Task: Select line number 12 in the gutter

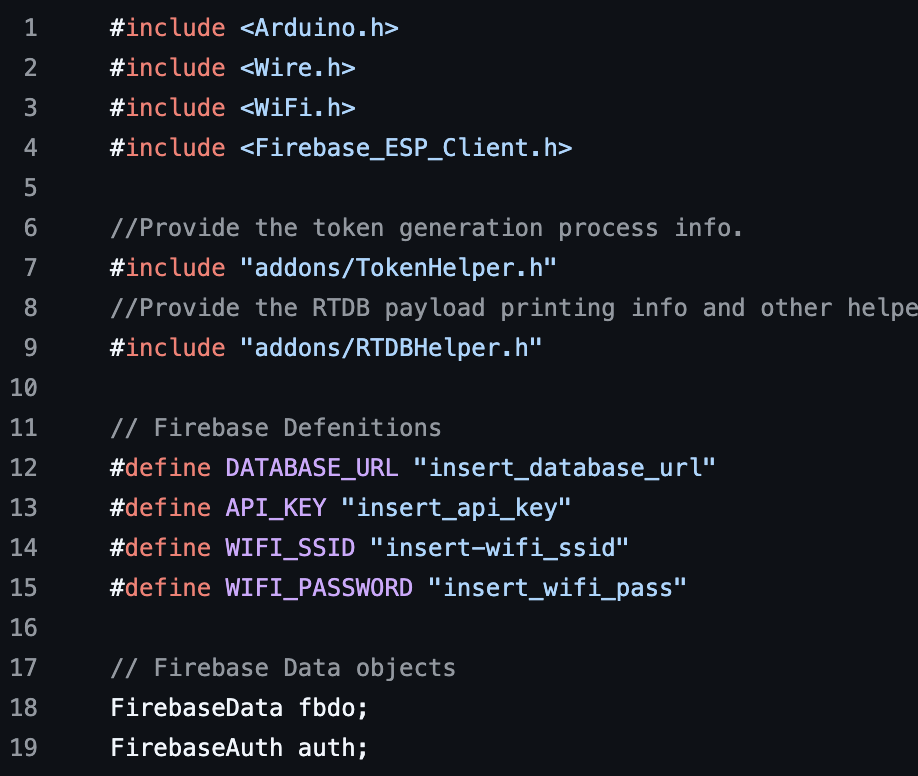Action: click(23, 468)
